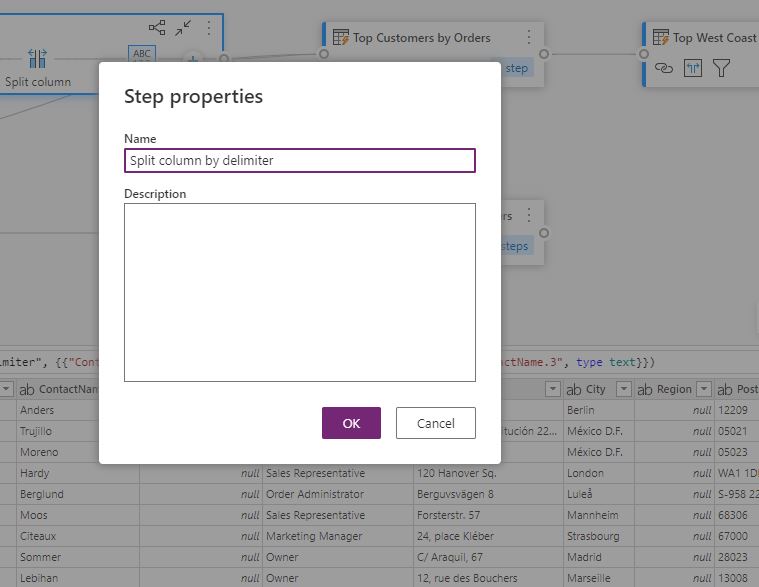Open the selected query node's three-dot menu
This screenshot has width=759, height=587.
point(209,28)
